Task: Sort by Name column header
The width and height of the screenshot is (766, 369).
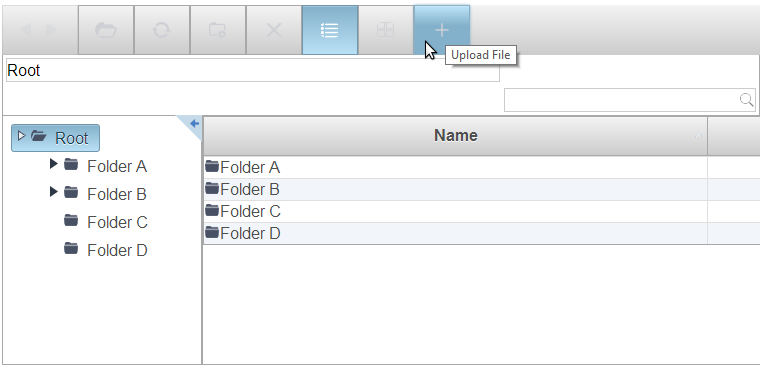Action: coord(455,135)
